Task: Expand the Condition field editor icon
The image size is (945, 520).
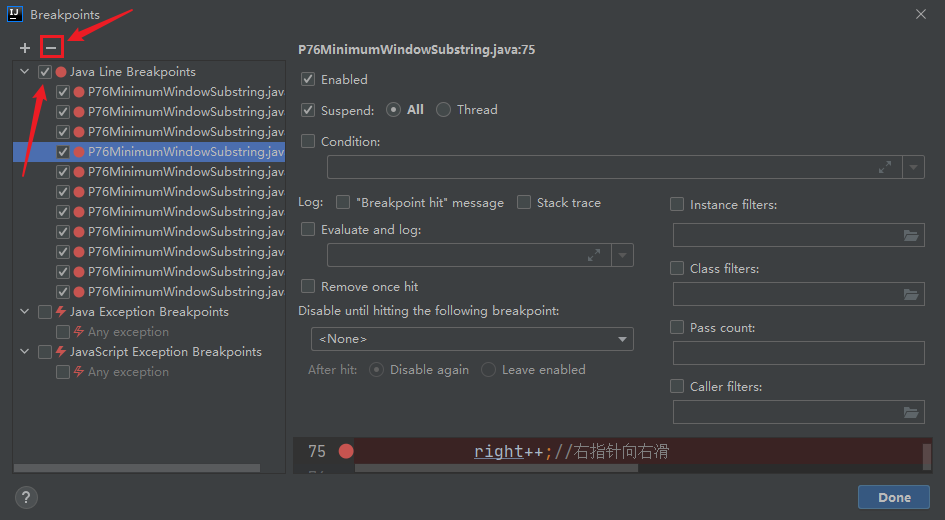Action: coord(885,167)
